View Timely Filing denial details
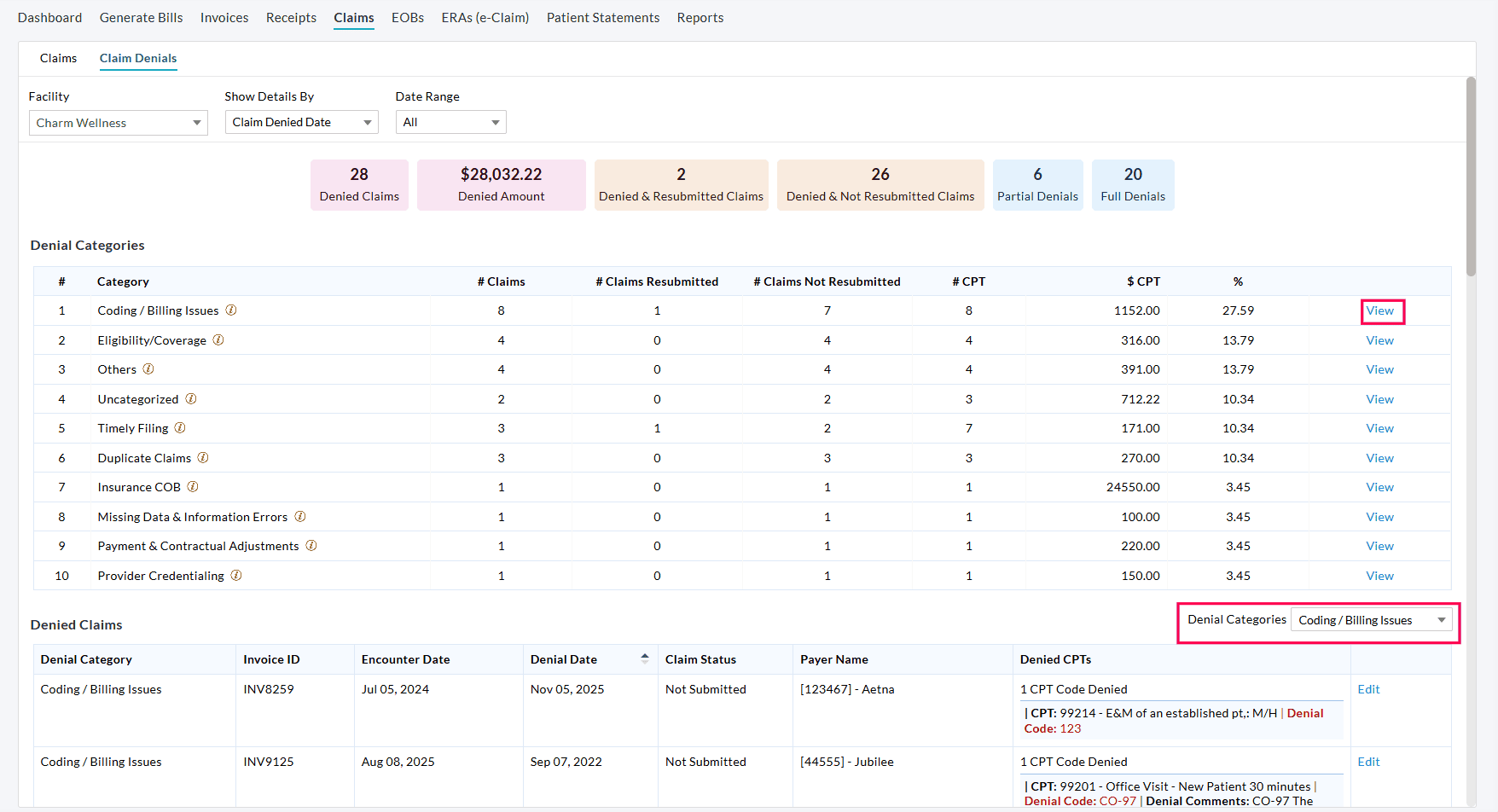This screenshot has width=1498, height=812. (x=1379, y=428)
